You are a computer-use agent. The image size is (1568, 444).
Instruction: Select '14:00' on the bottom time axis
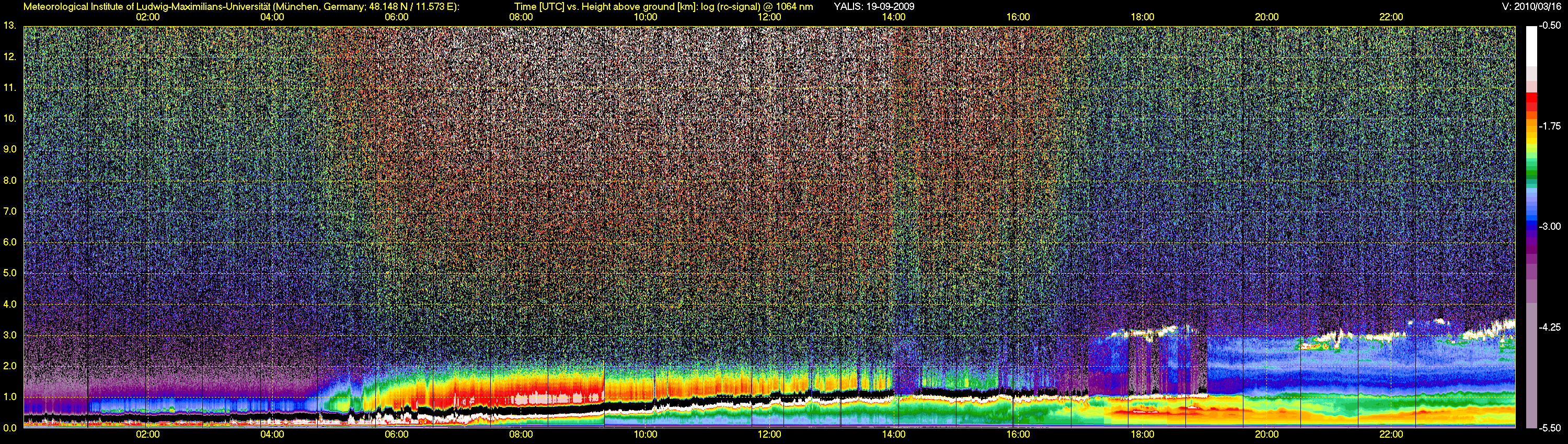click(x=894, y=434)
